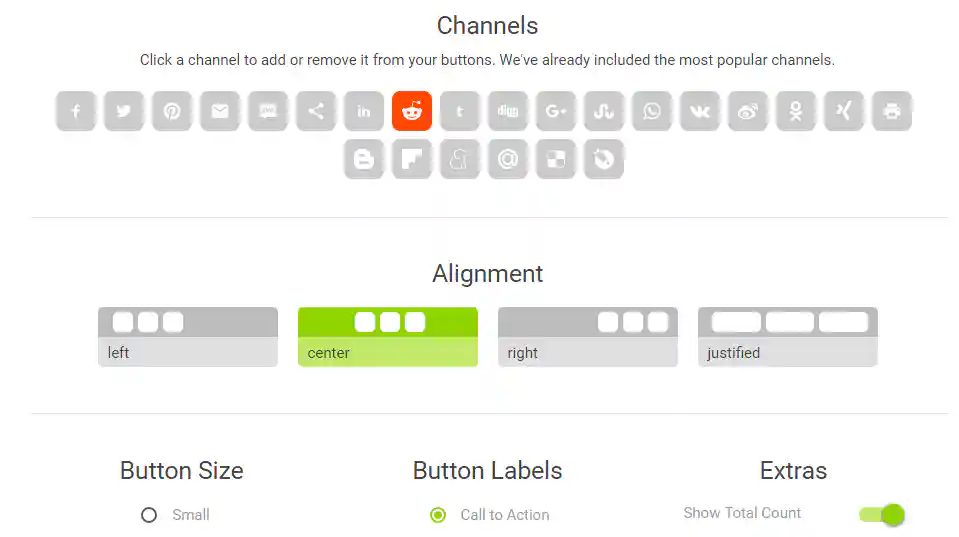Add the LinkedIn channel button
Screen dimensions: 959x537
364,111
